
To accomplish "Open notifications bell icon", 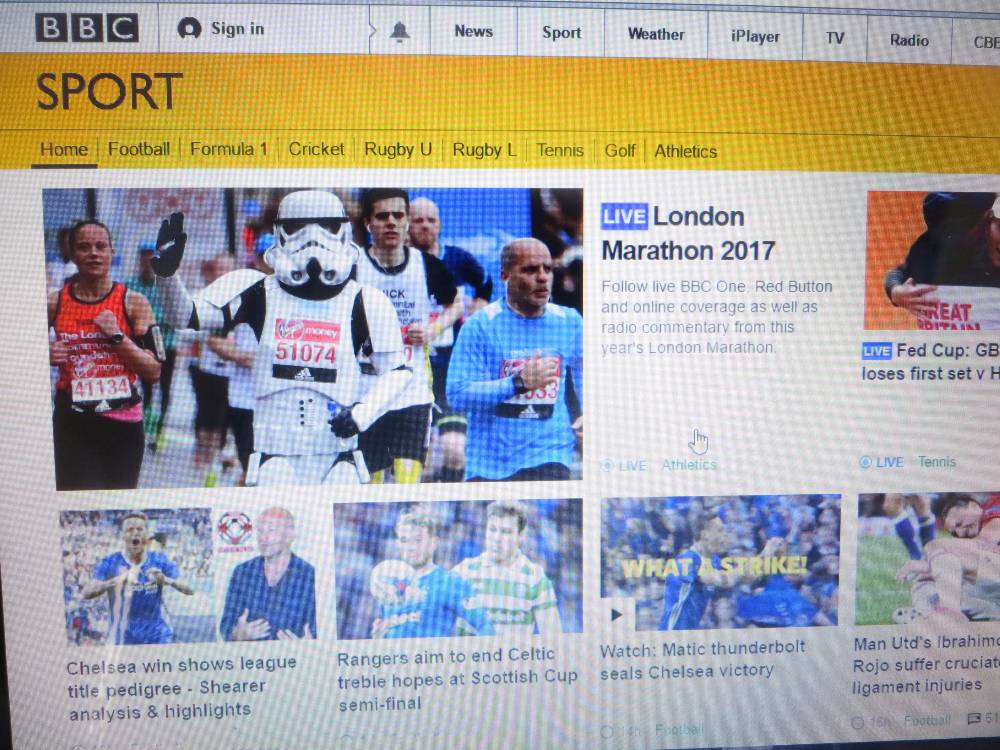I will click(399, 32).
